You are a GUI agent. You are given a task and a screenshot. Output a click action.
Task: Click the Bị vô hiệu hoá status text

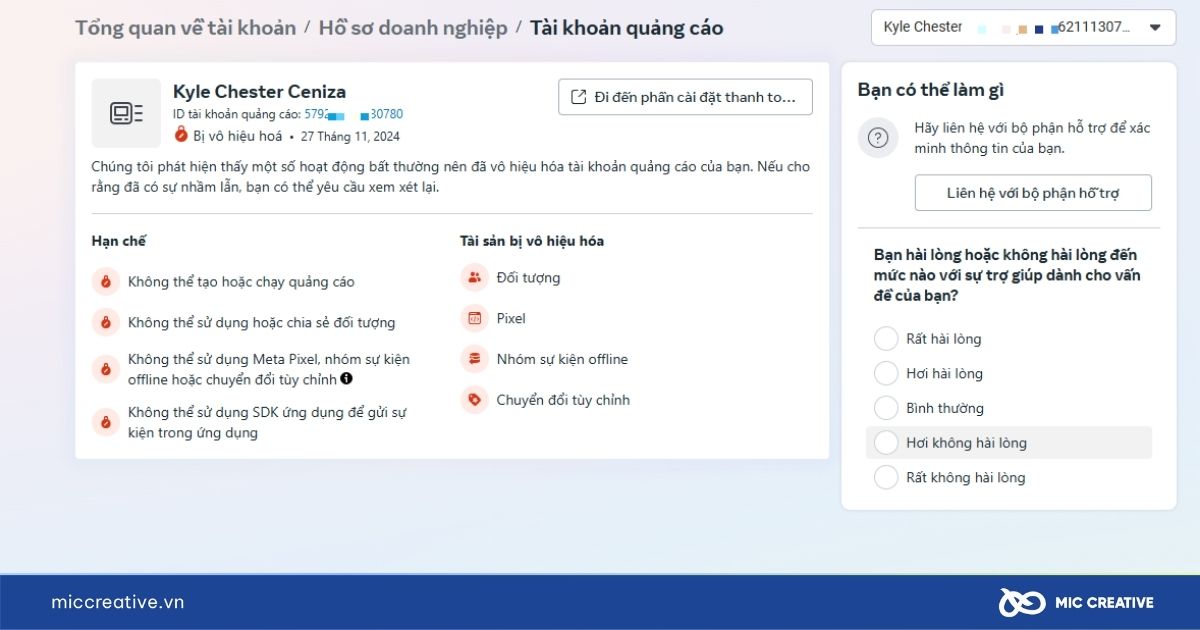(x=238, y=136)
